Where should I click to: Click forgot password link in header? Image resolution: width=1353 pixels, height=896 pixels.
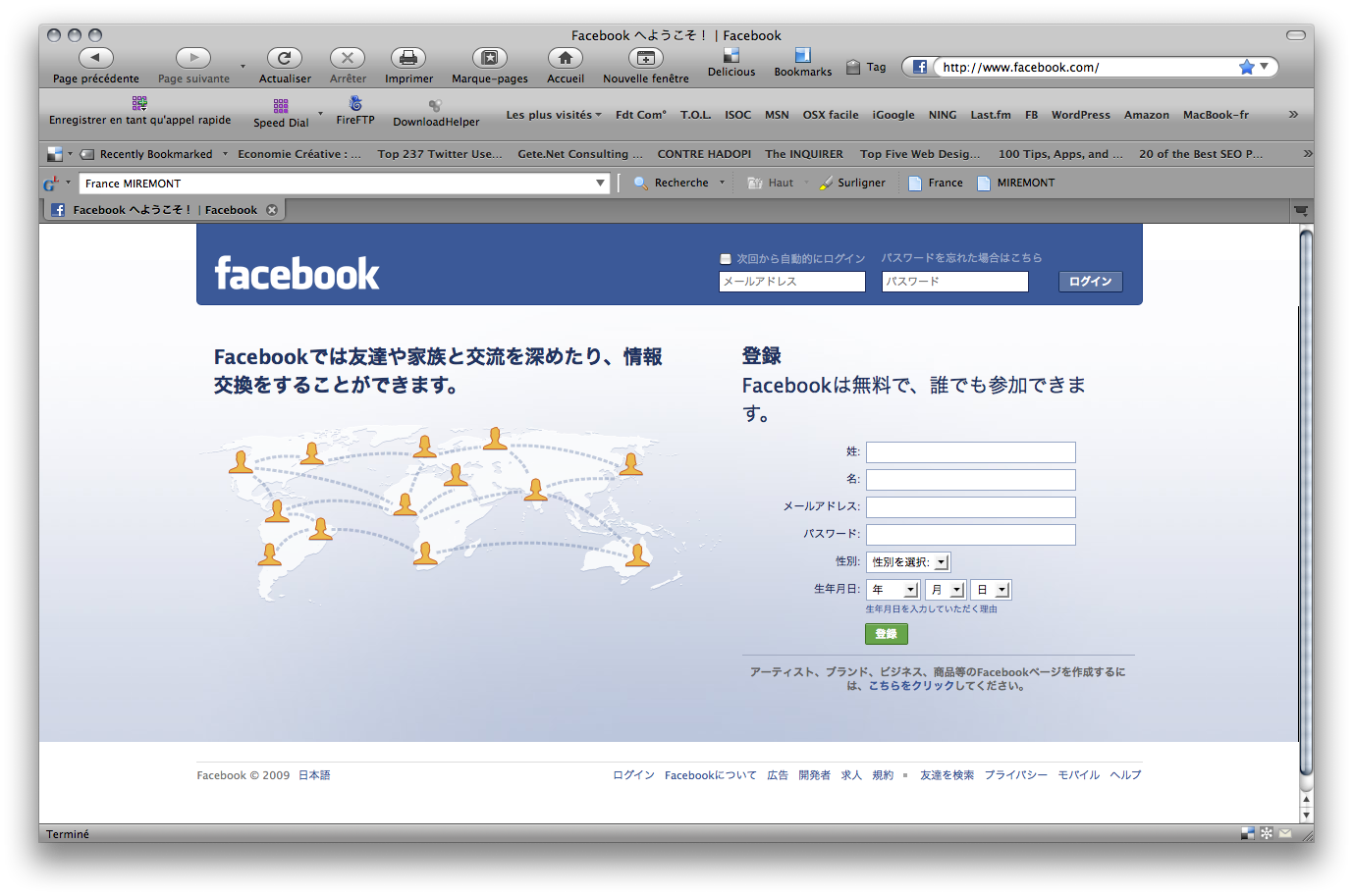pos(961,258)
